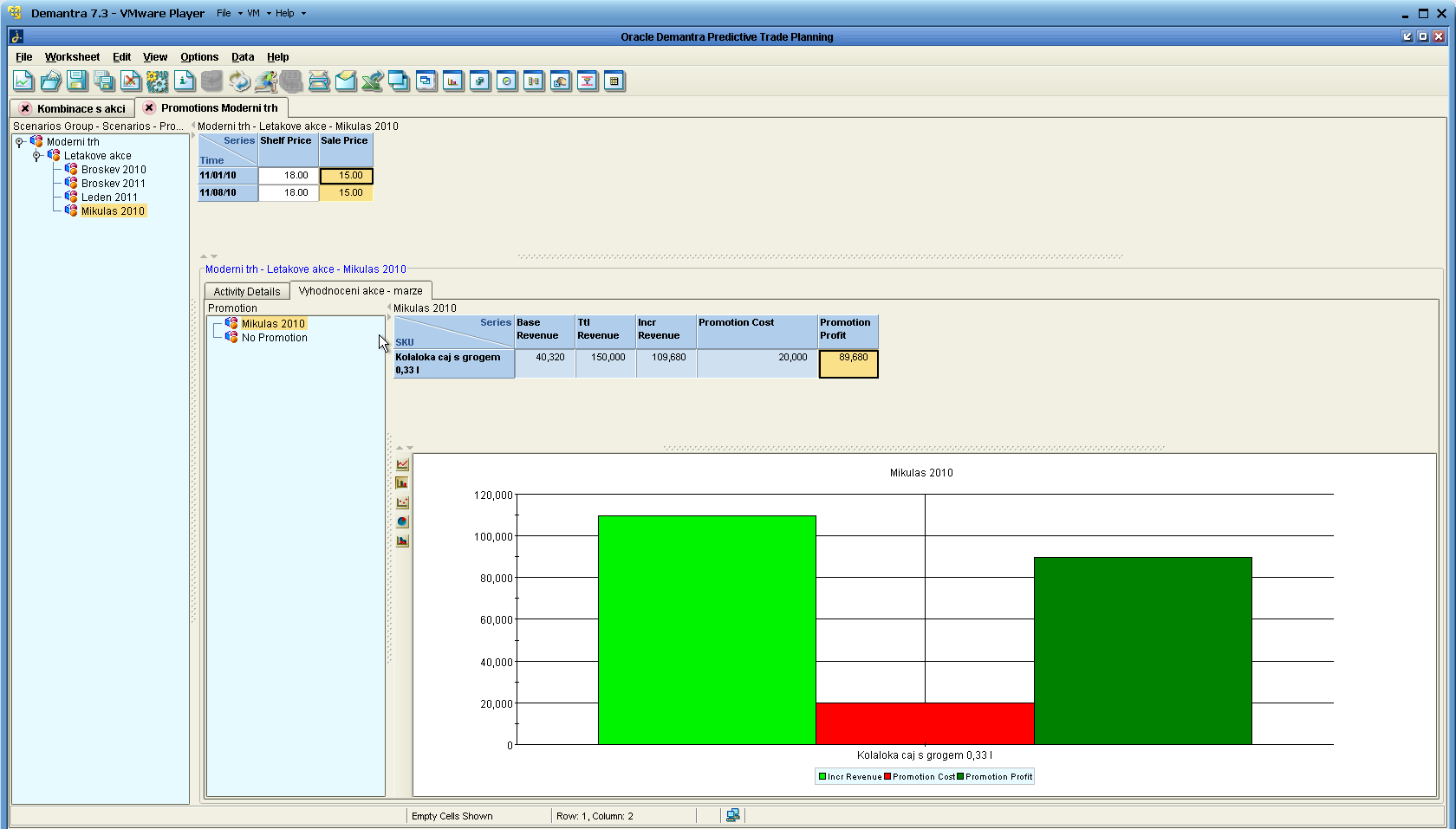Switch chart to pie chart type

click(x=402, y=521)
